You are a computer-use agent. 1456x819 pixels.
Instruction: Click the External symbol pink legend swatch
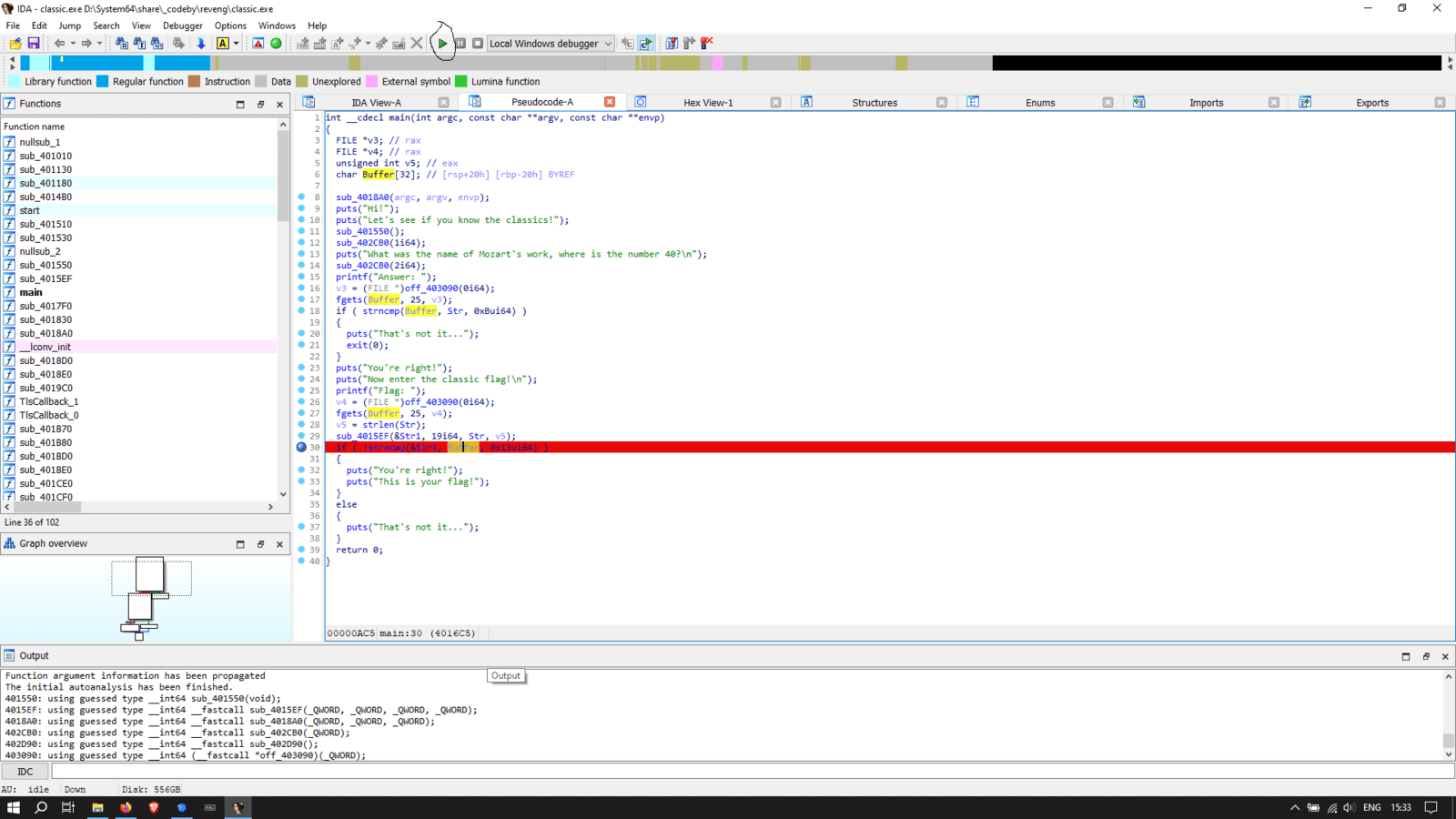point(372,82)
